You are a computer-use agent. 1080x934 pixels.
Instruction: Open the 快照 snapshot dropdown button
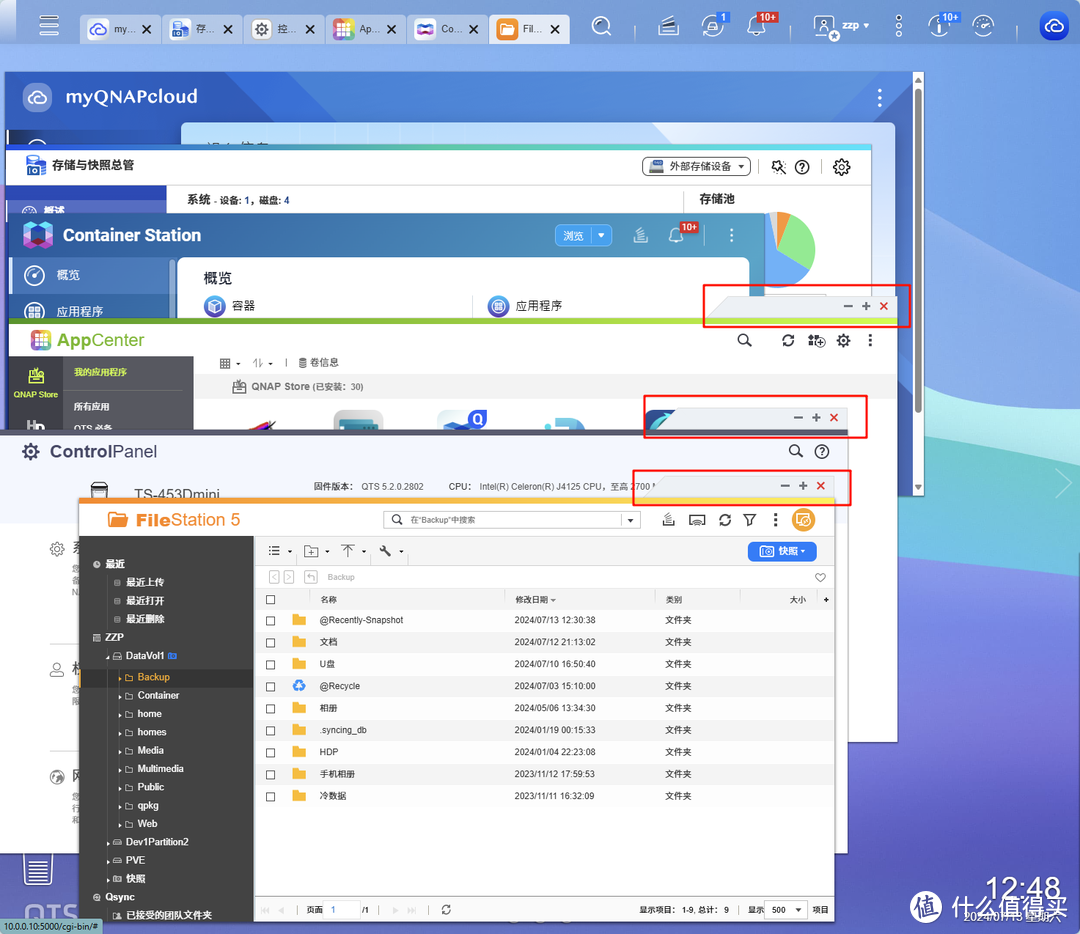coord(782,551)
